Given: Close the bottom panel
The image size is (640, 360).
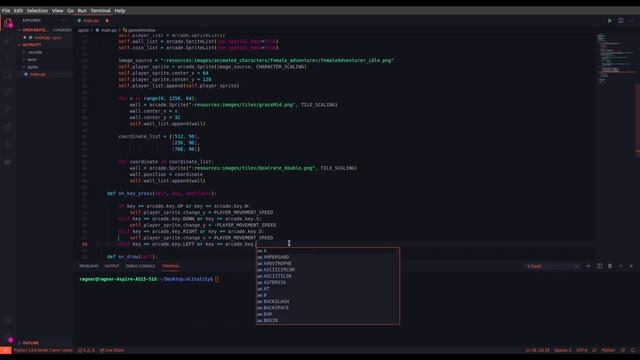Looking at the screenshot, I should pos(631,266).
